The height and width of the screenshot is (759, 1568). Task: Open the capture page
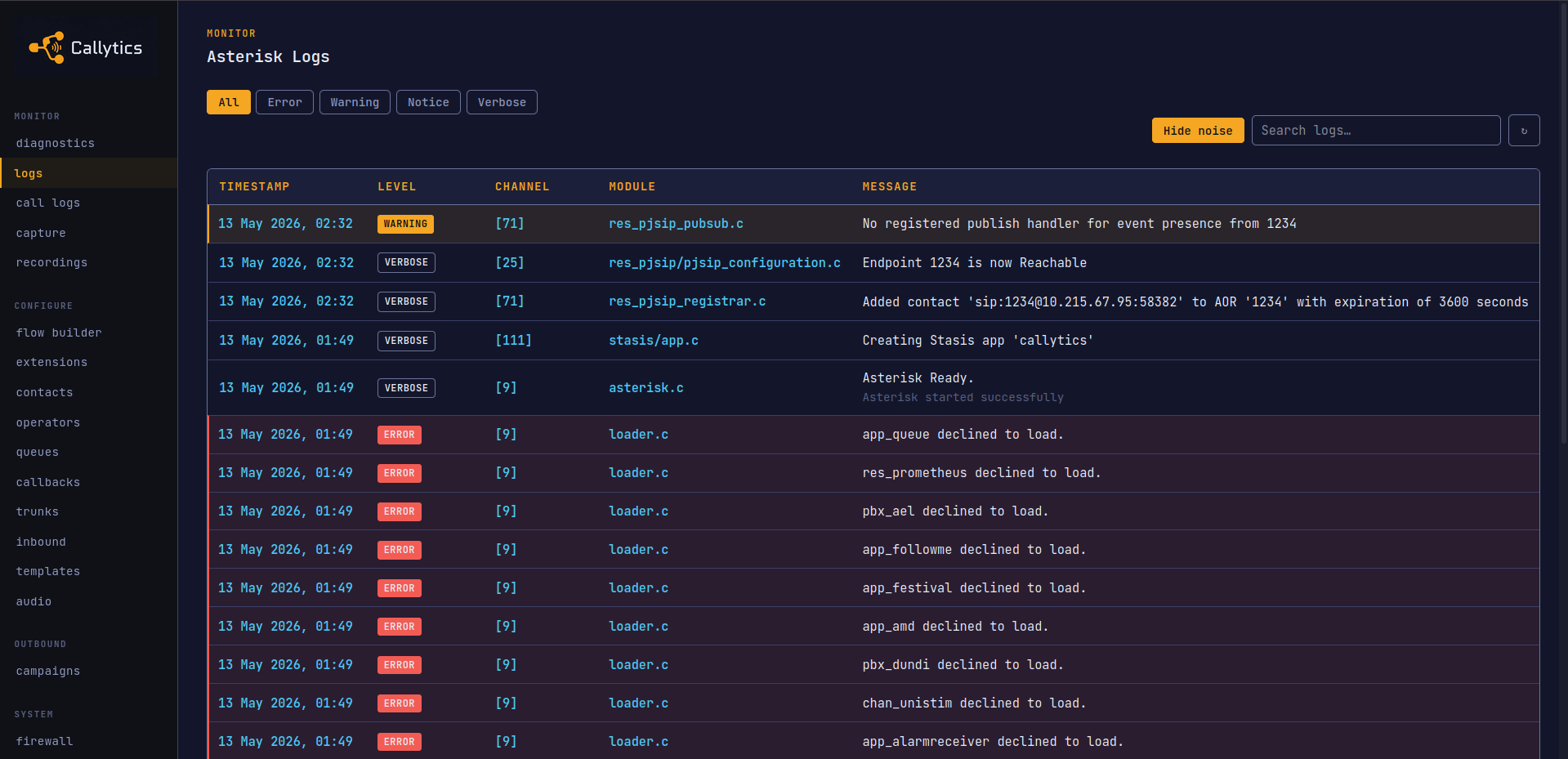(x=88, y=233)
